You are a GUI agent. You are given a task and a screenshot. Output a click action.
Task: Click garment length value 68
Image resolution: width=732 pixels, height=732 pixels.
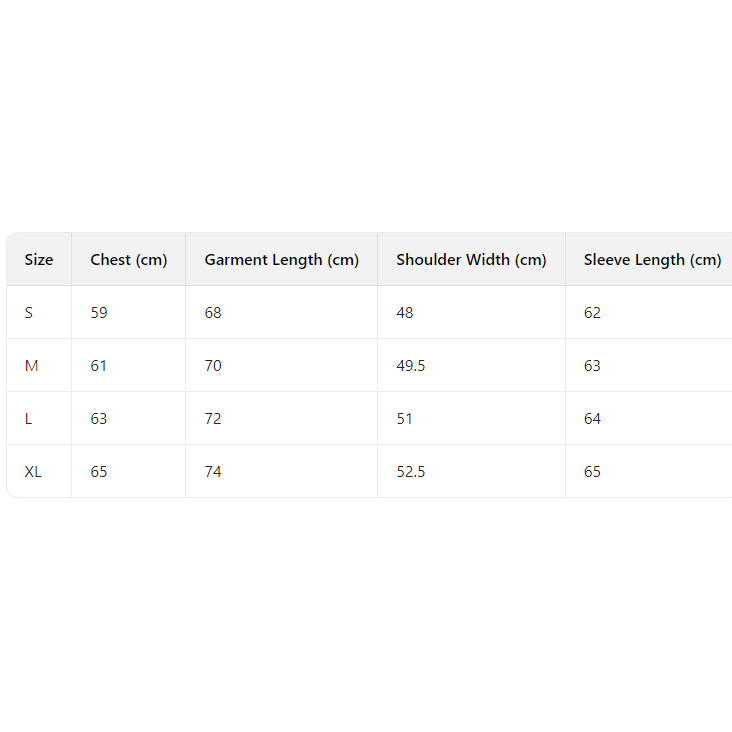[213, 313]
